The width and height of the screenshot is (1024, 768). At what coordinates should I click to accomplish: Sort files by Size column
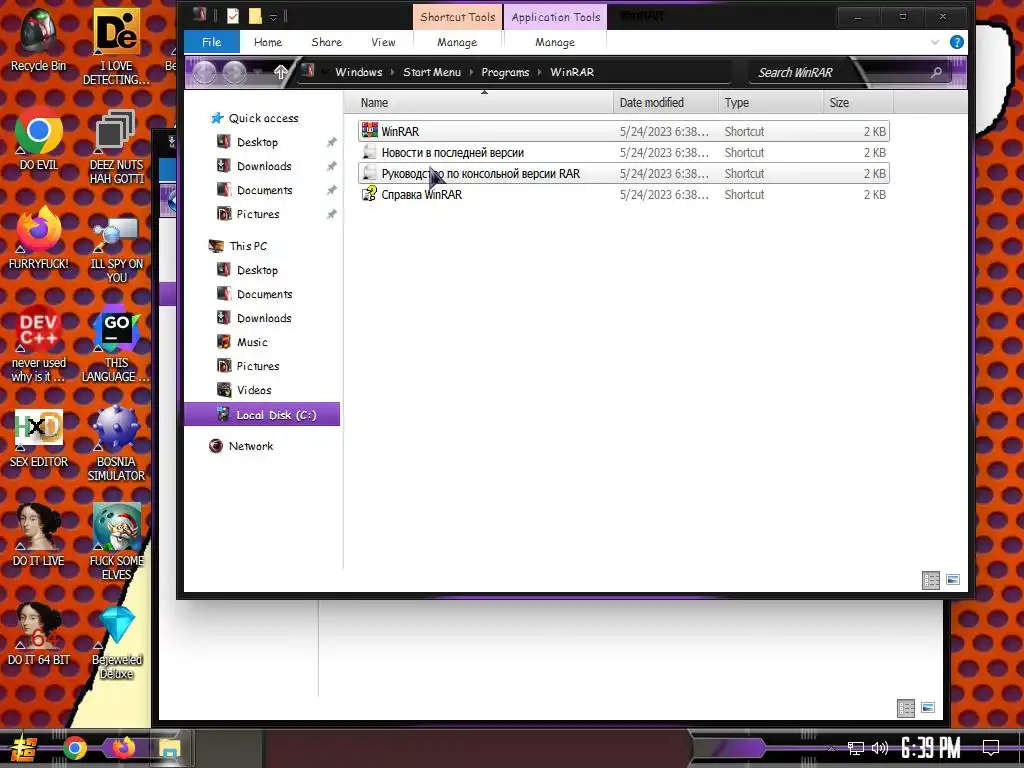(857, 103)
